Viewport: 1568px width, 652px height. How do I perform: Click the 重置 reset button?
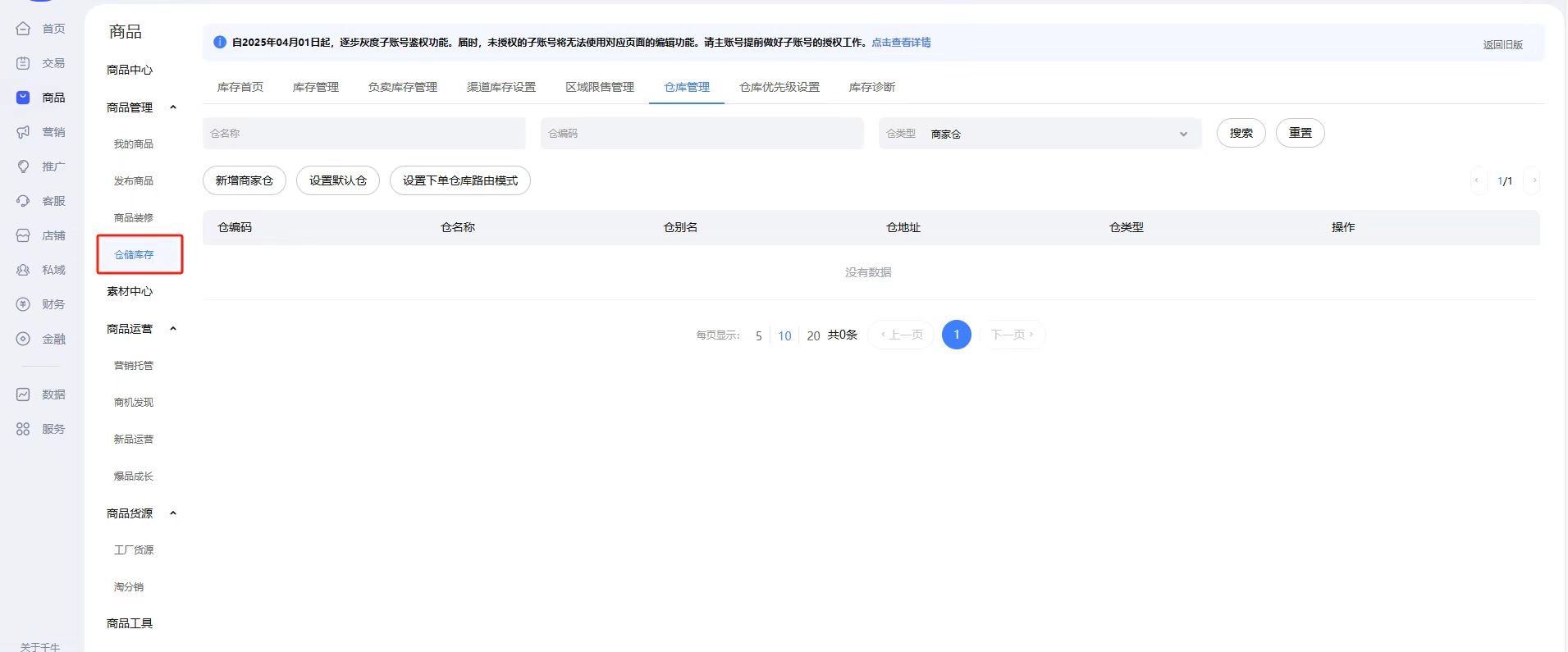click(x=1300, y=133)
